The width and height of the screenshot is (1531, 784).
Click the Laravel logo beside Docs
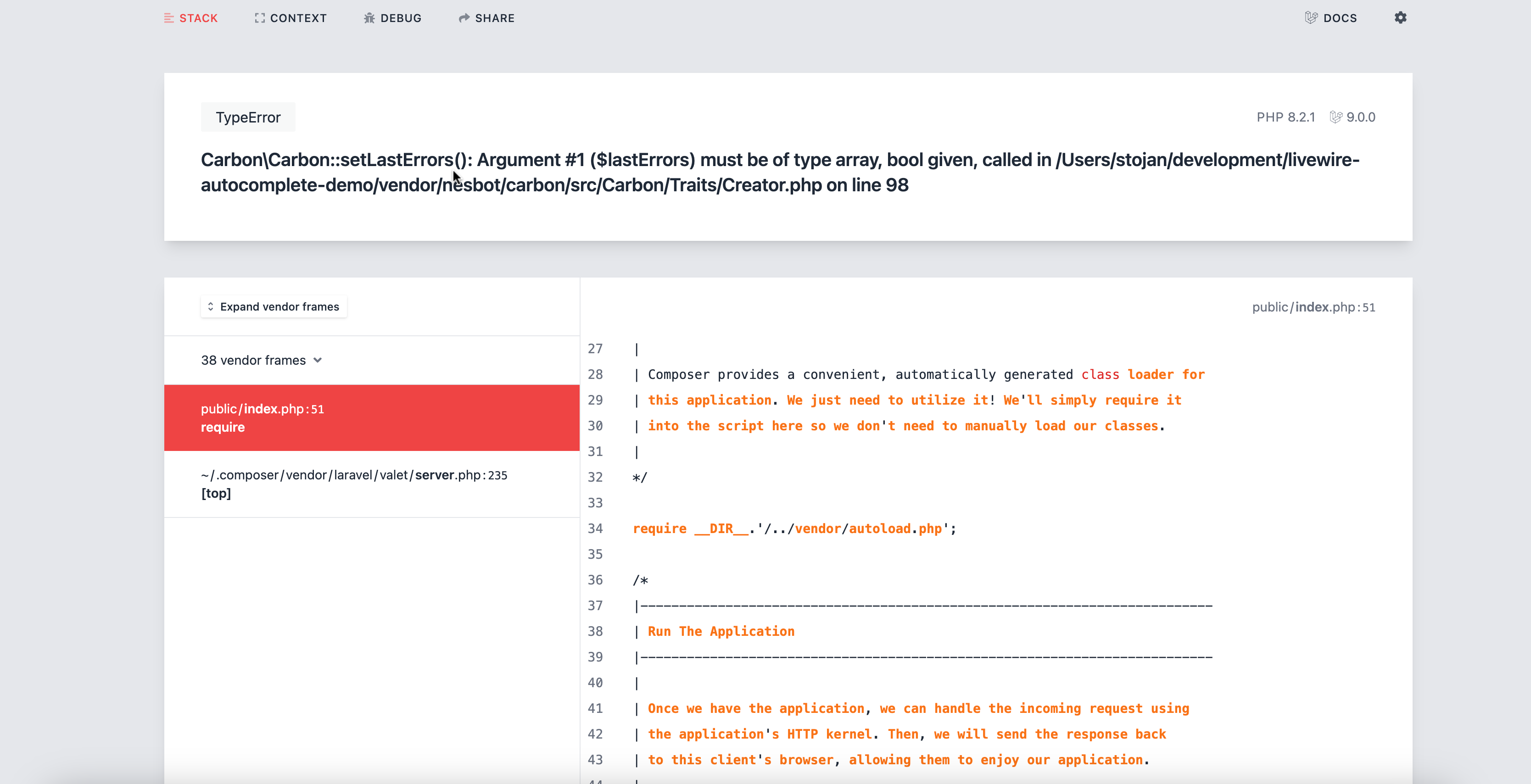click(1311, 18)
